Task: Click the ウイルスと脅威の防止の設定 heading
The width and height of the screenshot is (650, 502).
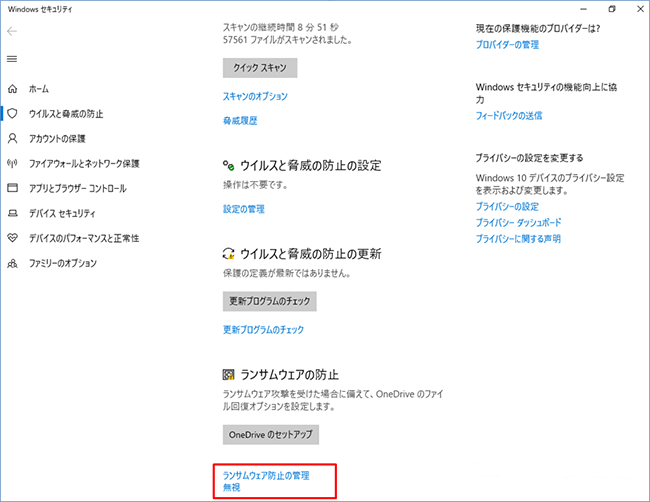Action: [310, 165]
